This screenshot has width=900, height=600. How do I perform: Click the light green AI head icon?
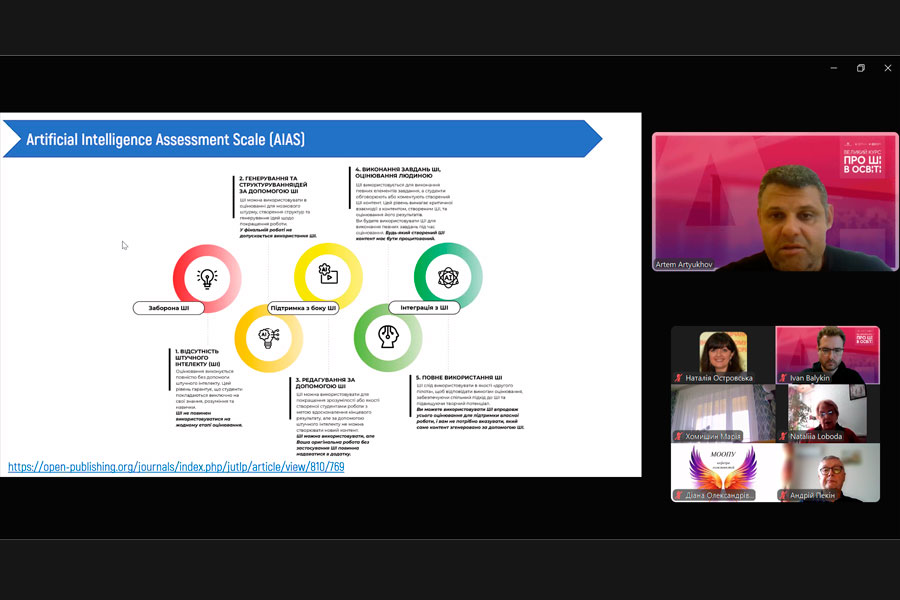(388, 337)
